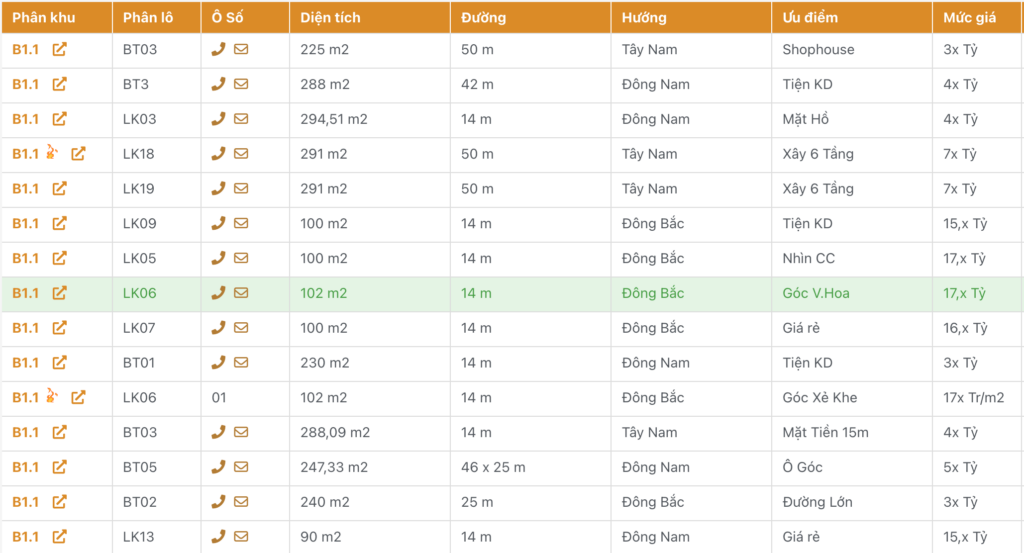Image resolution: width=1024 pixels, height=553 pixels.
Task: Click the 'Hướng' column header
Action: tap(644, 18)
